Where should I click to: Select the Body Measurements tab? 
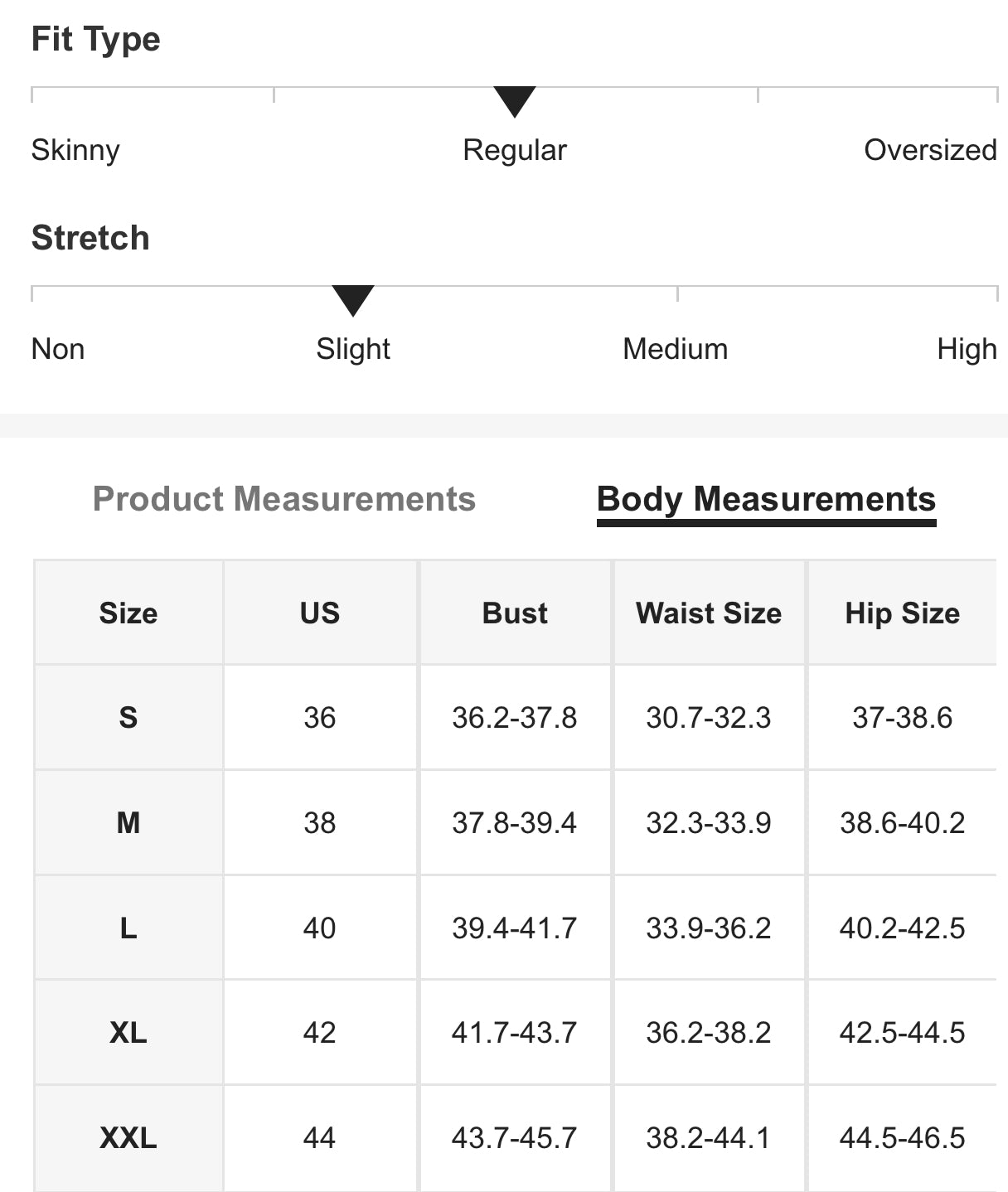tap(766, 499)
